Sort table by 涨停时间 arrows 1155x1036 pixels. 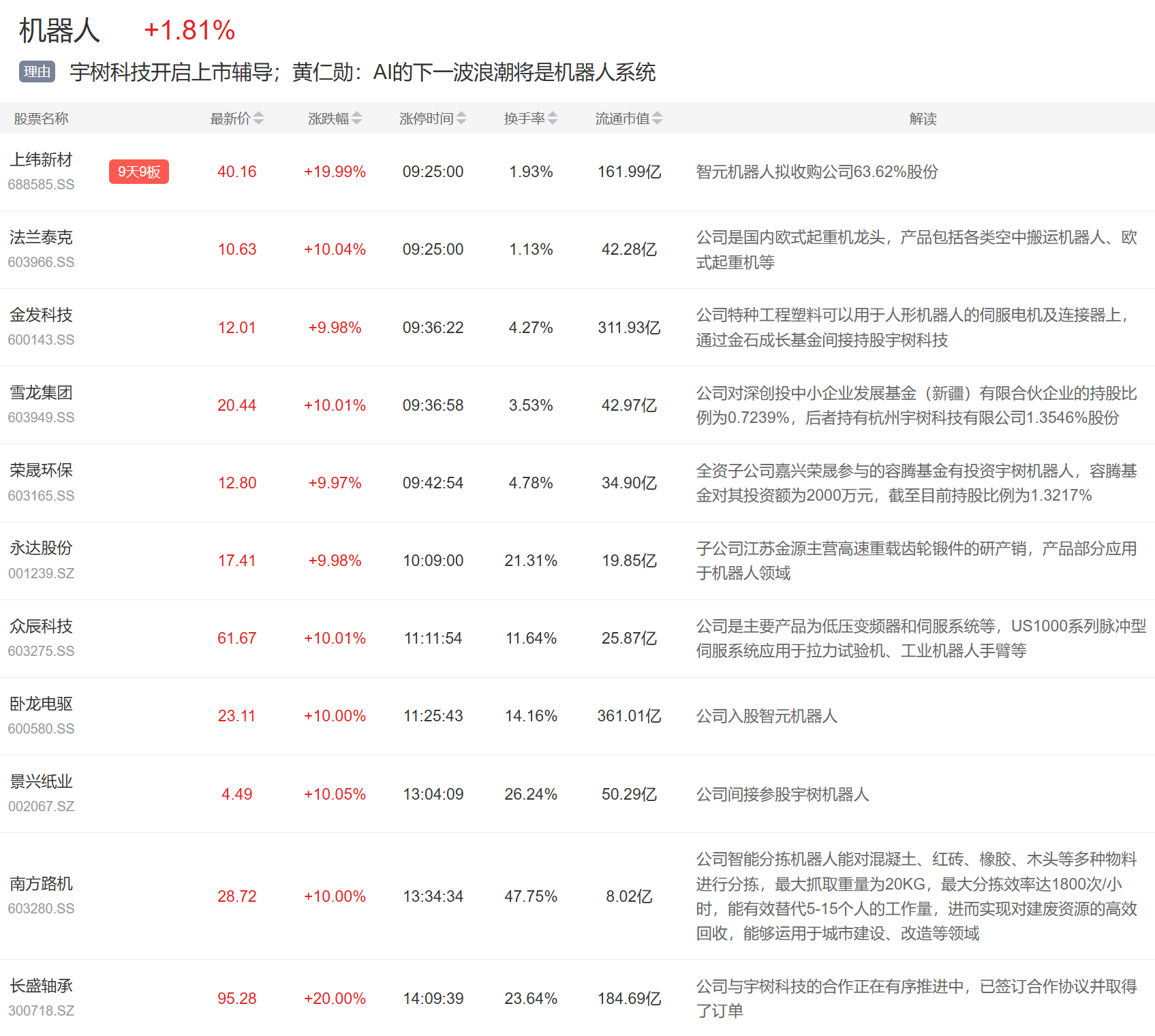pos(461,119)
